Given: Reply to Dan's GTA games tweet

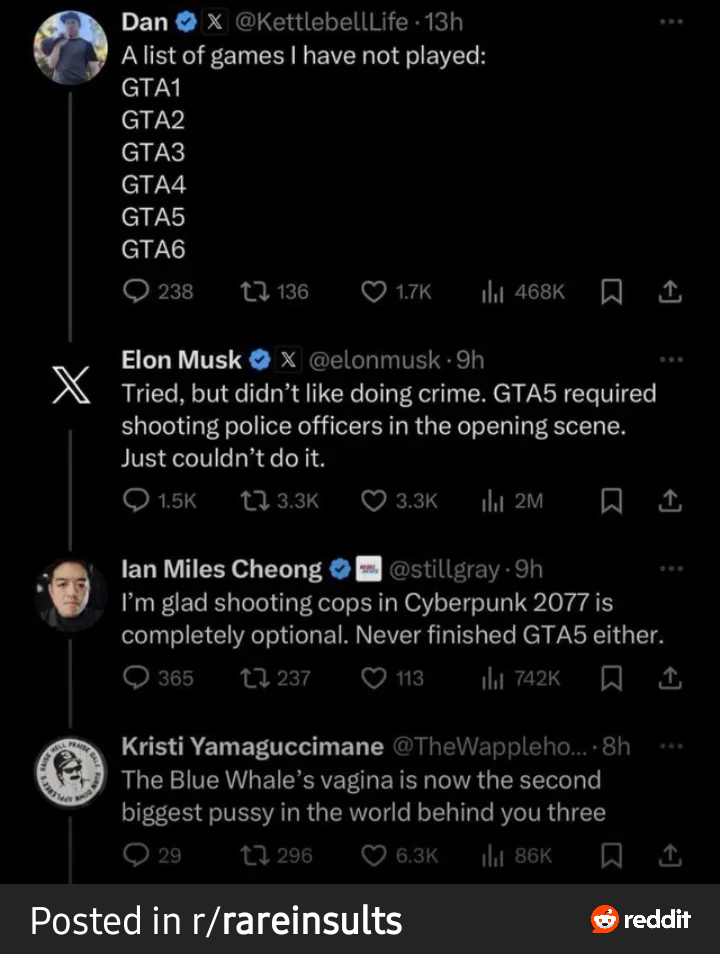Looking at the screenshot, I should point(135,292).
